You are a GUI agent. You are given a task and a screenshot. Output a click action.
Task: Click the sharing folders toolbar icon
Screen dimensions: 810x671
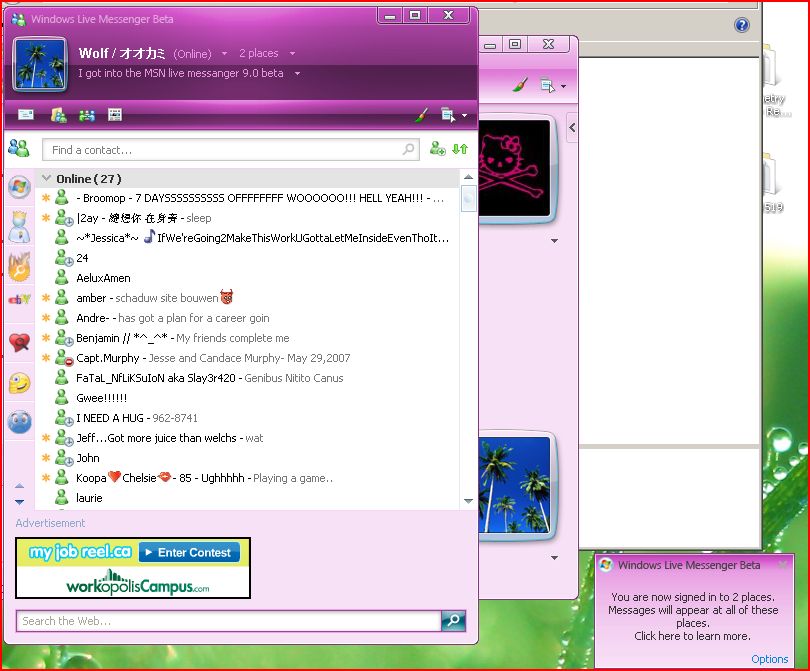tap(58, 115)
